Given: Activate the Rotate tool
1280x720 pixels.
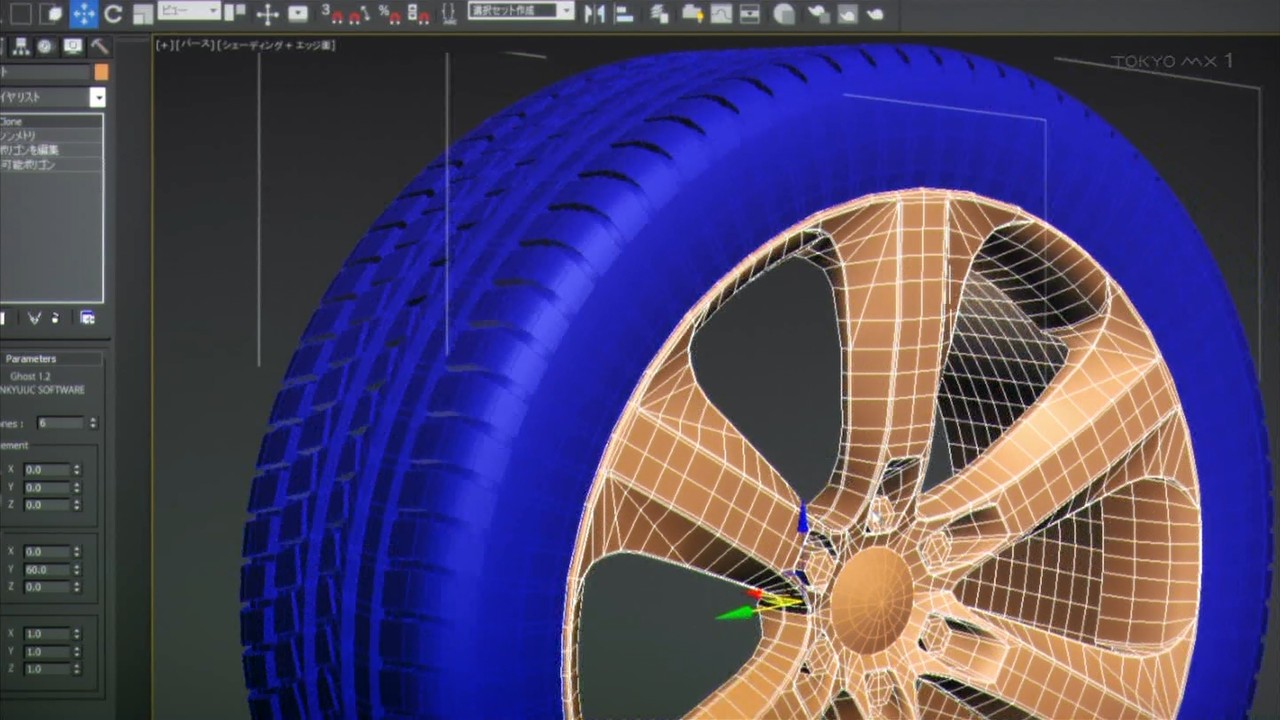Looking at the screenshot, I should coord(113,14).
